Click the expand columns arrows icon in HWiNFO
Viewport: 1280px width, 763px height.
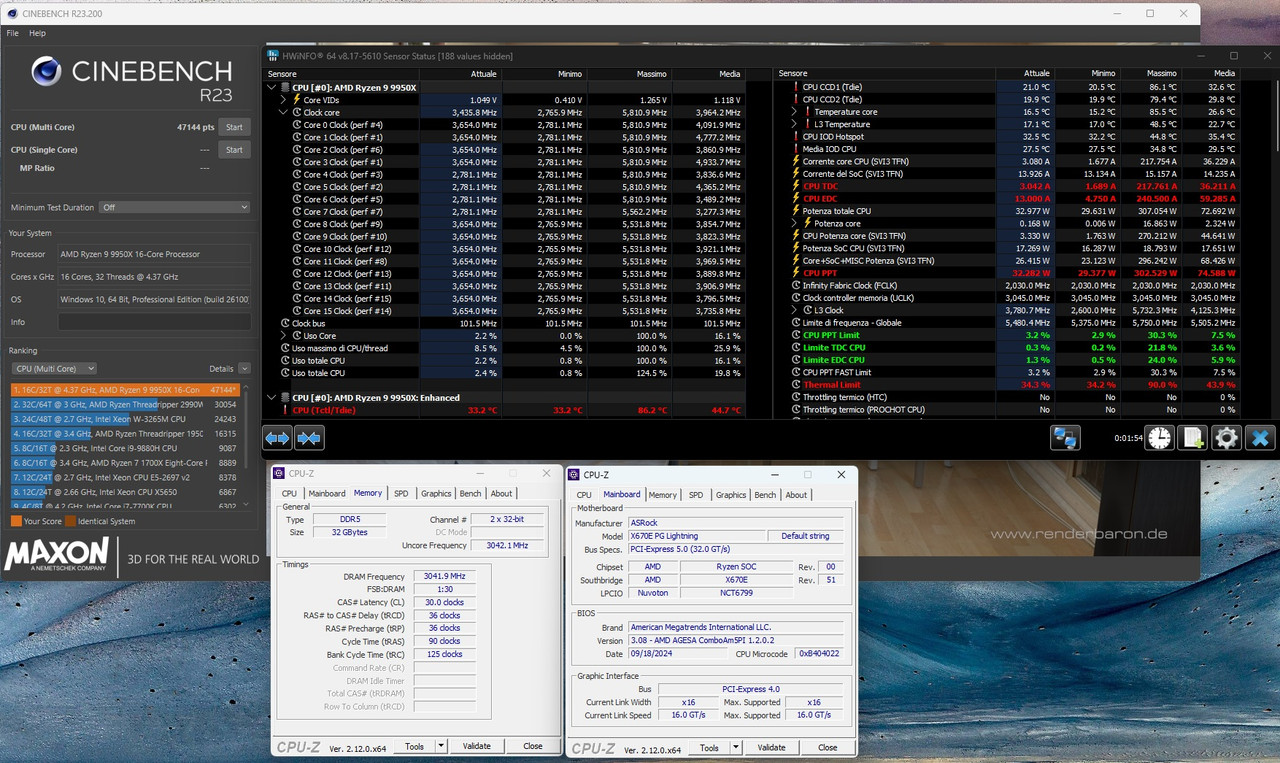tap(277, 438)
